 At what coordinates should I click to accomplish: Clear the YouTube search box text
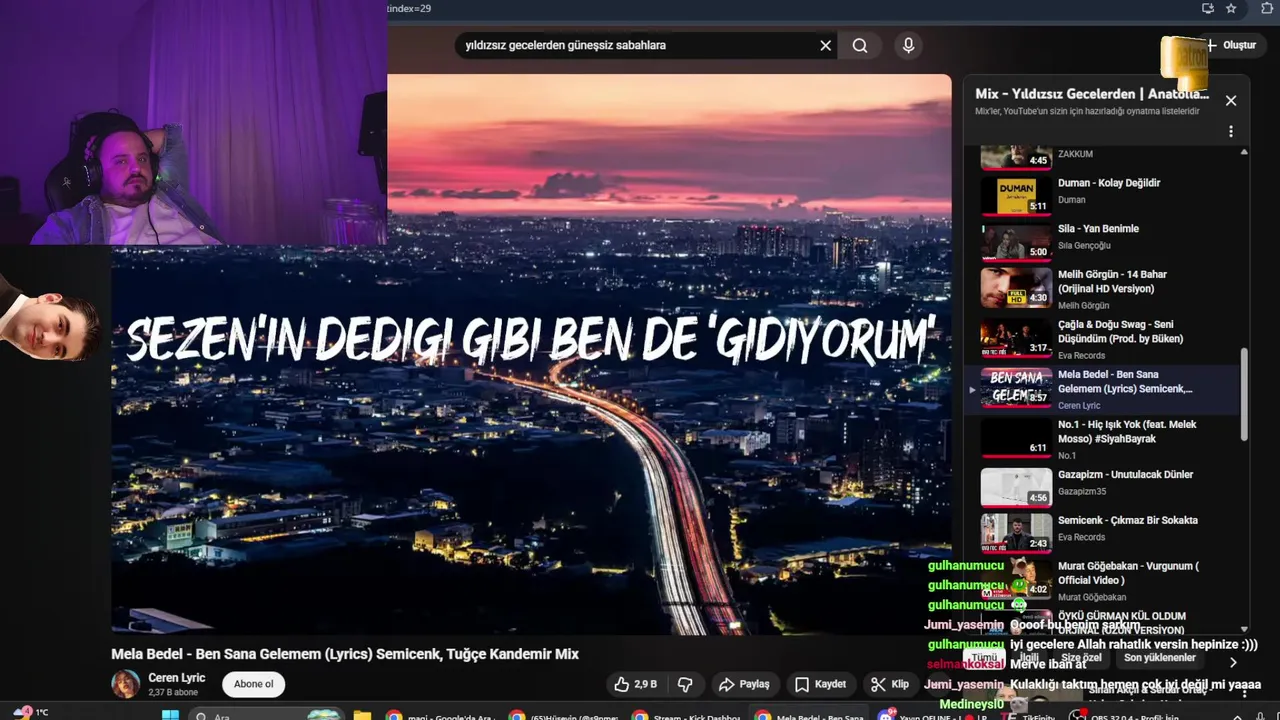tap(826, 45)
